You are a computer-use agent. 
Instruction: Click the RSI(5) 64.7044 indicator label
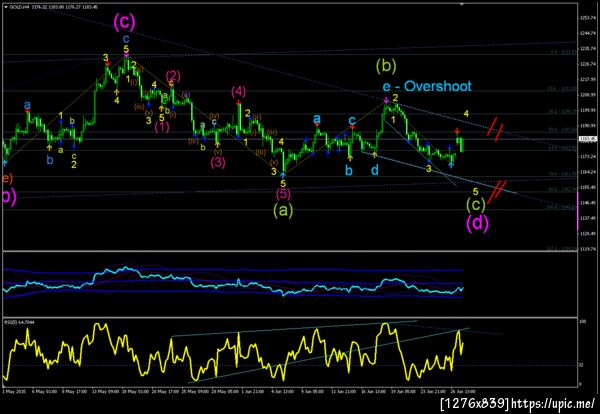[19, 323]
